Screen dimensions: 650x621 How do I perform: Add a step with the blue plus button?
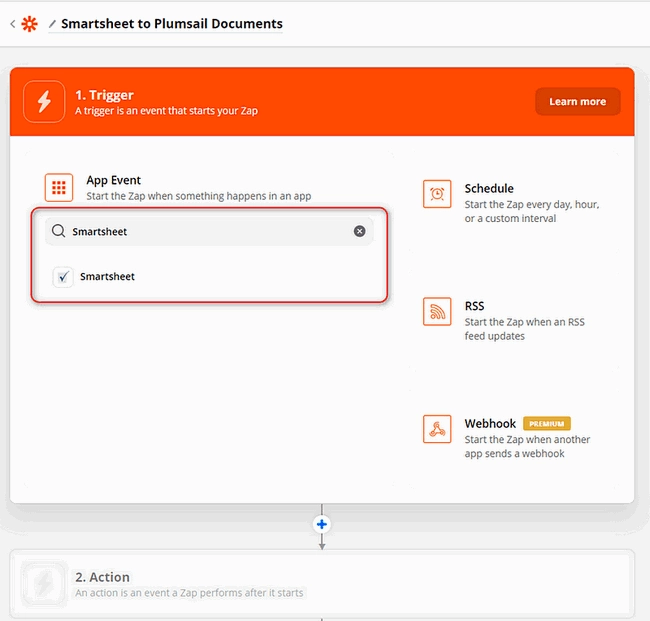point(322,524)
